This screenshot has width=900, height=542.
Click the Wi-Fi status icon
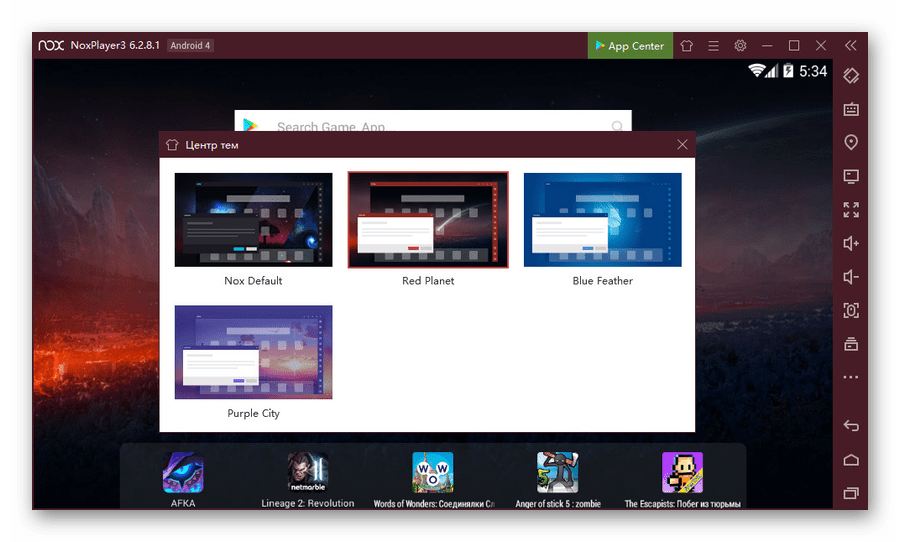[756, 71]
